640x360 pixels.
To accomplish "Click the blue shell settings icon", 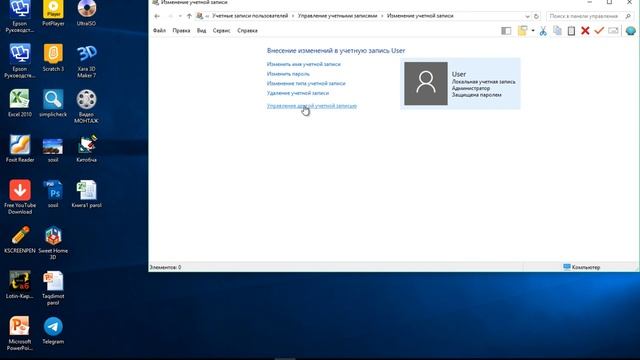I will [x=630, y=31].
